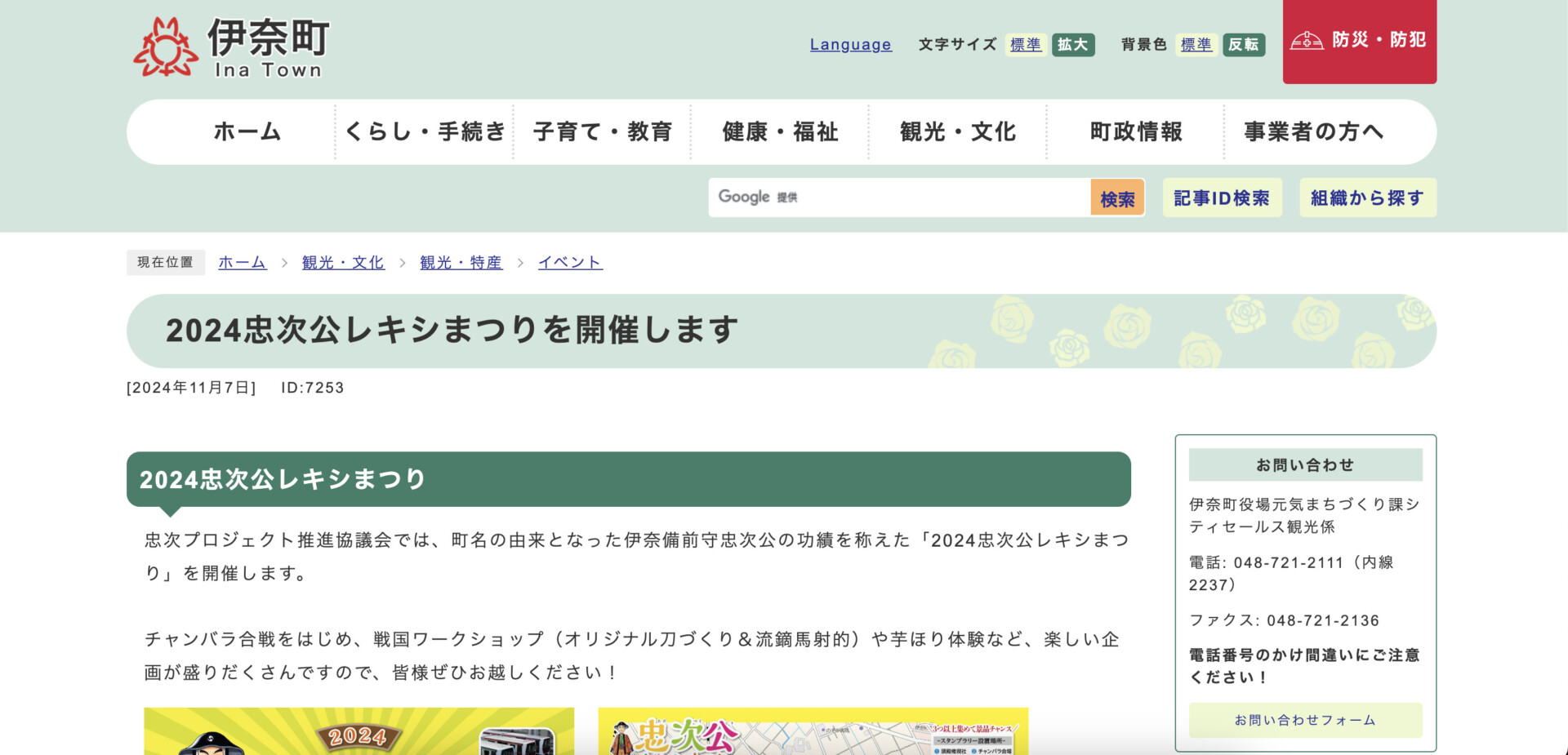Open the 町政情報 menu
This screenshot has height=755, width=1568.
click(1136, 132)
